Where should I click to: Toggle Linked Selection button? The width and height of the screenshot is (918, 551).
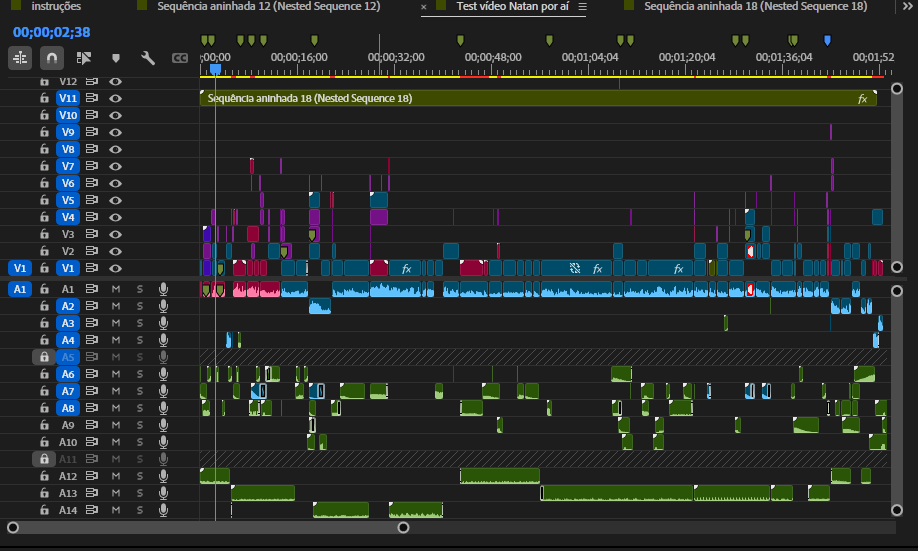[x=84, y=58]
